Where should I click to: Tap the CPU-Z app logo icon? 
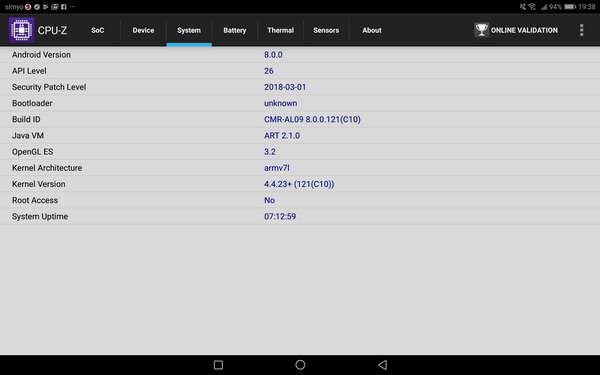click(21, 30)
